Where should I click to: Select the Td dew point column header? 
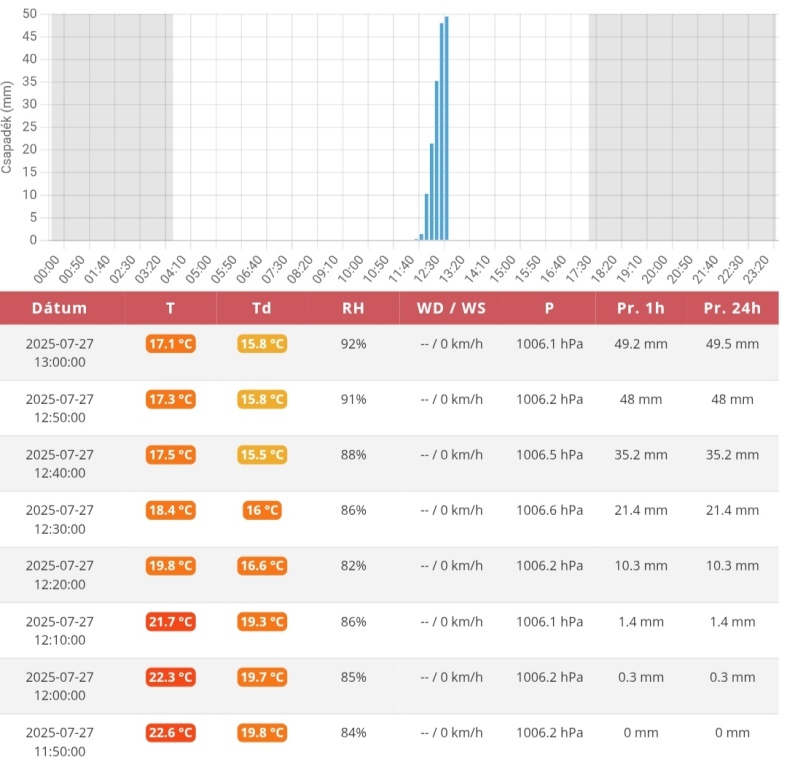click(261, 308)
